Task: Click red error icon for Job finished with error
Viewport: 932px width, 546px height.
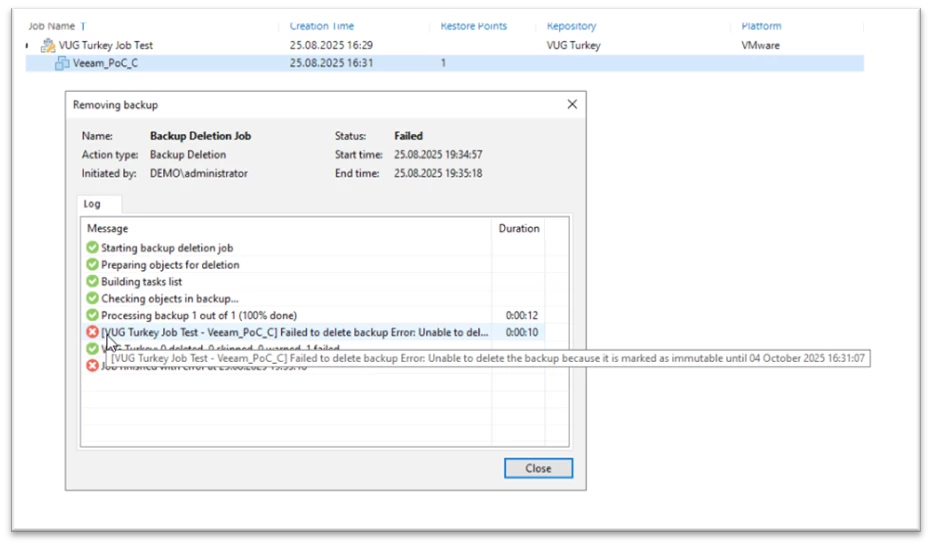Action: [x=92, y=365]
